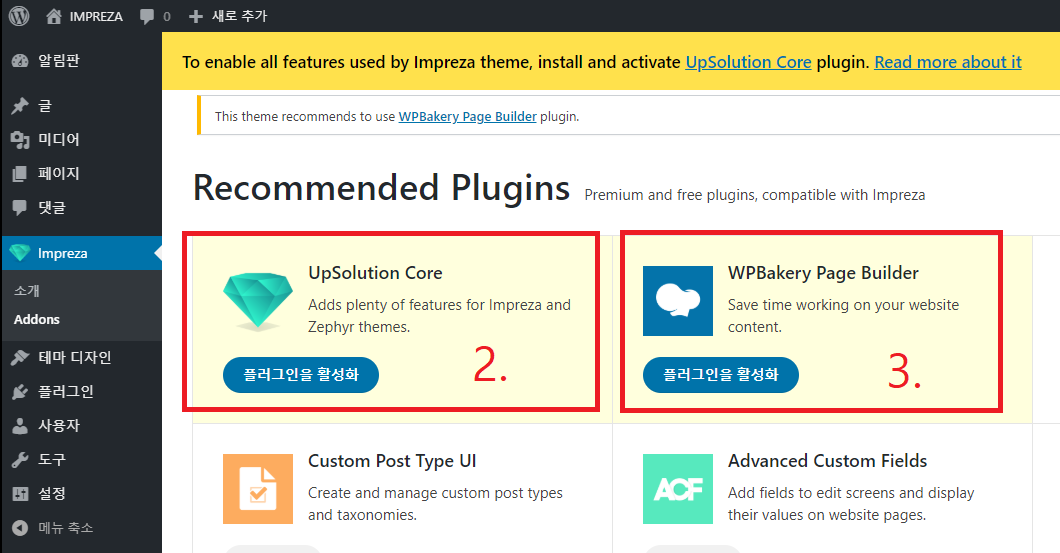
Task: Click the WPBakery Page Builder notice link
Action: pos(467,116)
